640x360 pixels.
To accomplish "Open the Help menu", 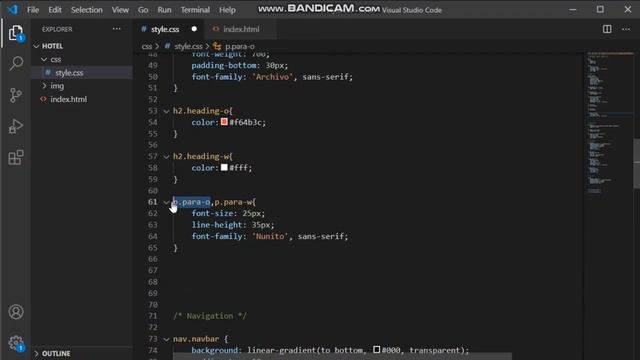I will (227, 10).
